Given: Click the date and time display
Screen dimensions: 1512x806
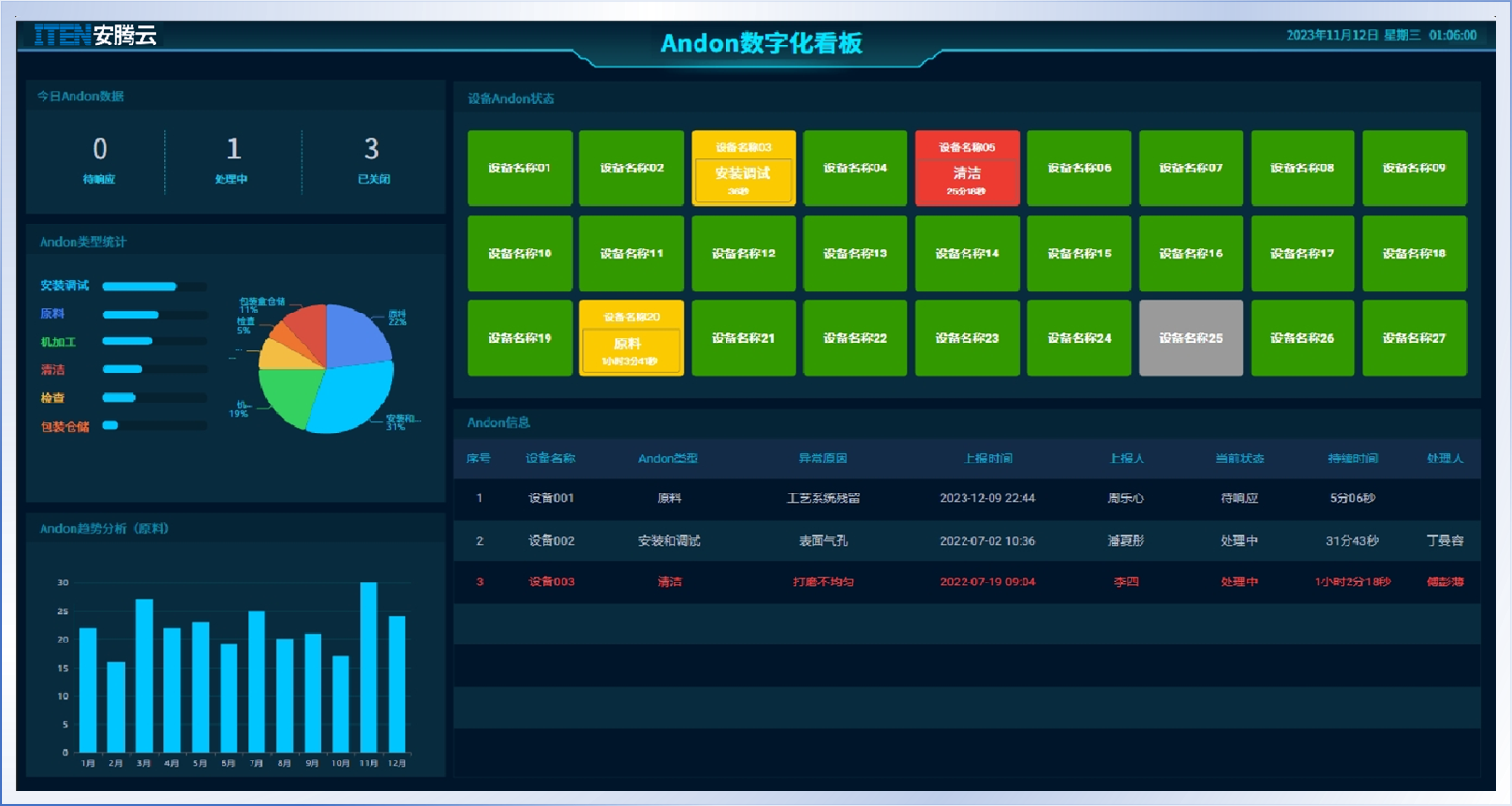Looking at the screenshot, I should [x=1380, y=35].
